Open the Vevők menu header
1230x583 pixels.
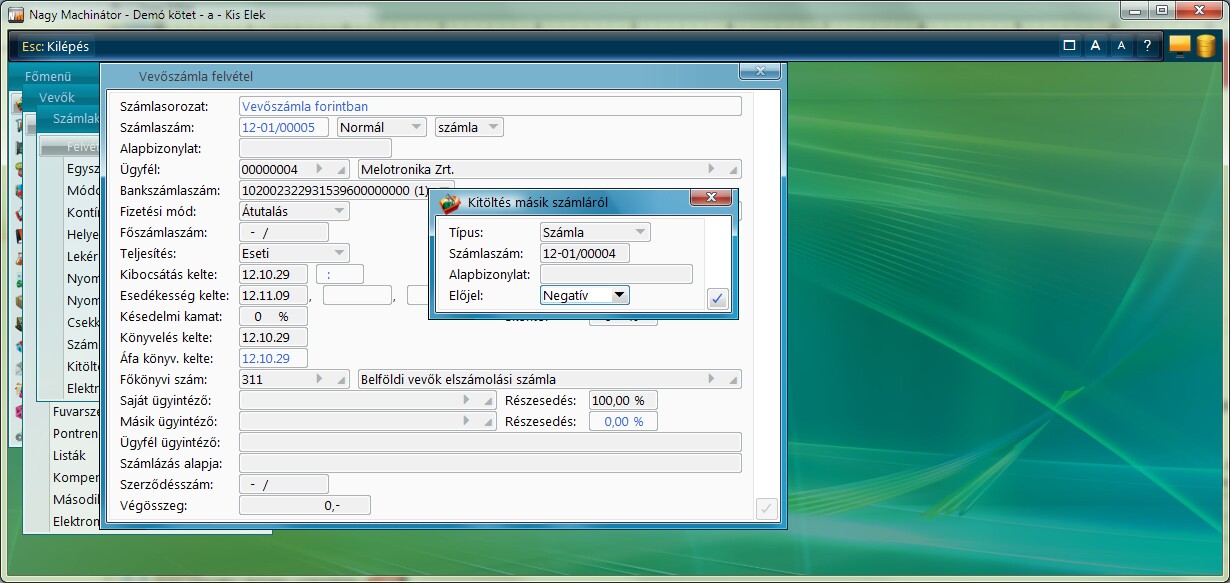pos(57,97)
